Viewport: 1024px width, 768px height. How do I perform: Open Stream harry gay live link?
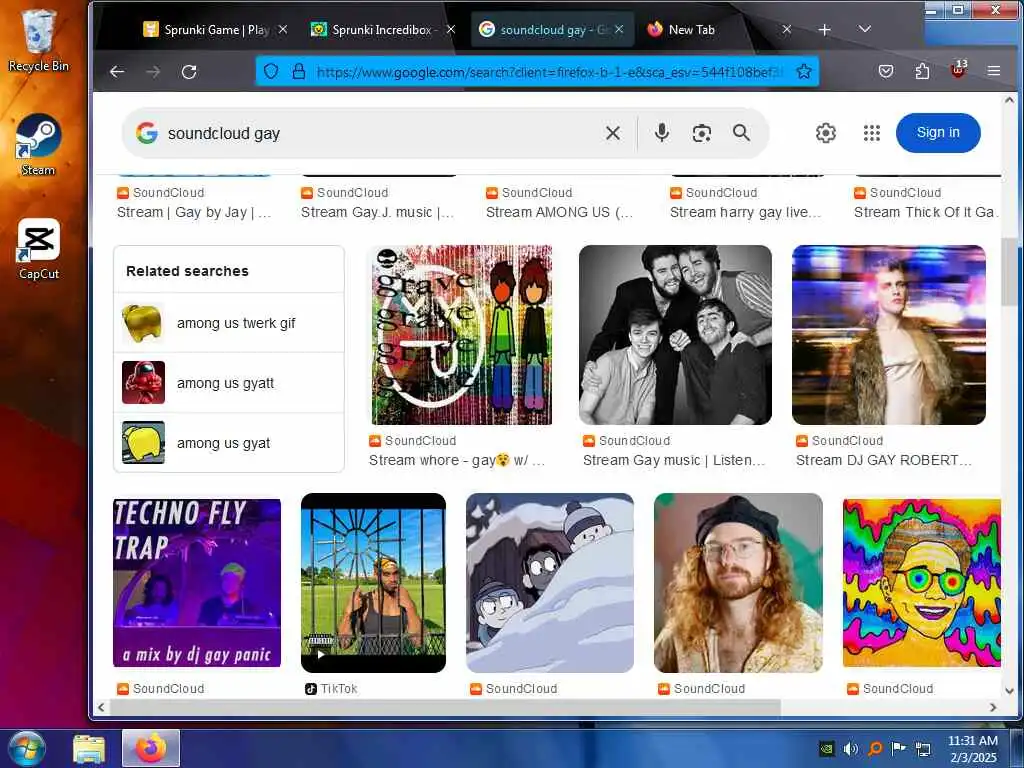[x=745, y=212]
